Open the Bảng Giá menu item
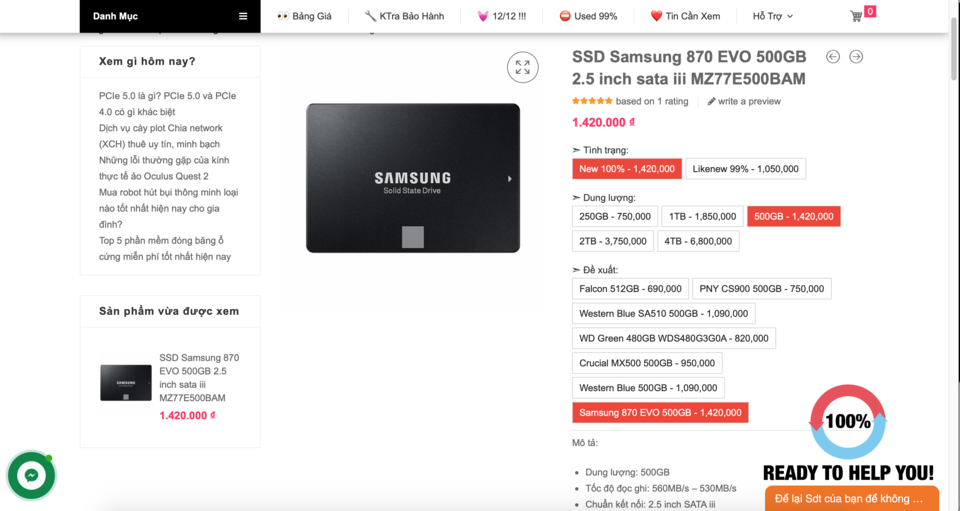 click(x=304, y=17)
